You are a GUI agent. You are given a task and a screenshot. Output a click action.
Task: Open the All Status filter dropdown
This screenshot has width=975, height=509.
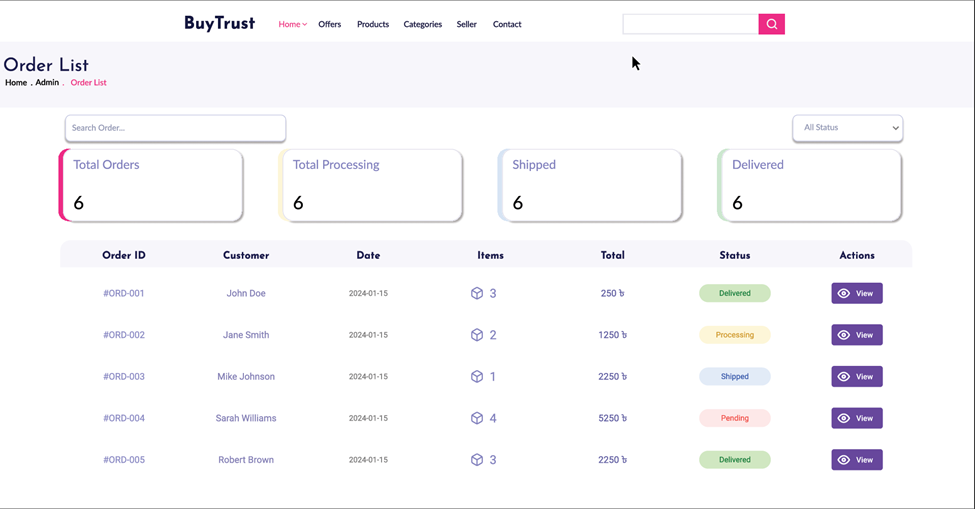pyautogui.click(x=848, y=128)
